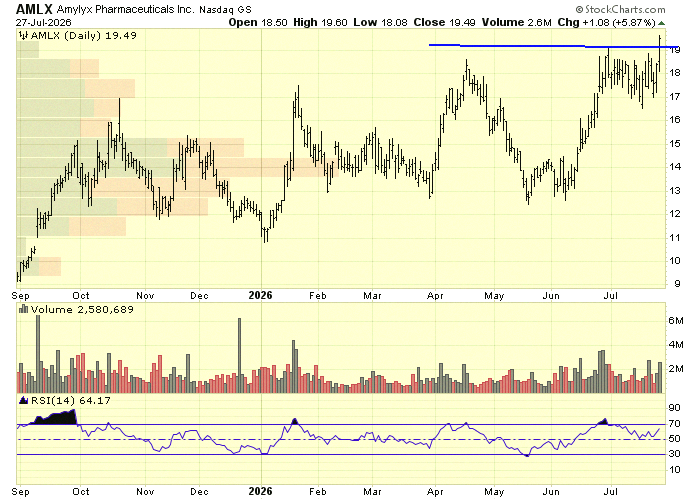Click the May label below the RSI panel
This screenshot has height=500, width=700.
tap(494, 492)
